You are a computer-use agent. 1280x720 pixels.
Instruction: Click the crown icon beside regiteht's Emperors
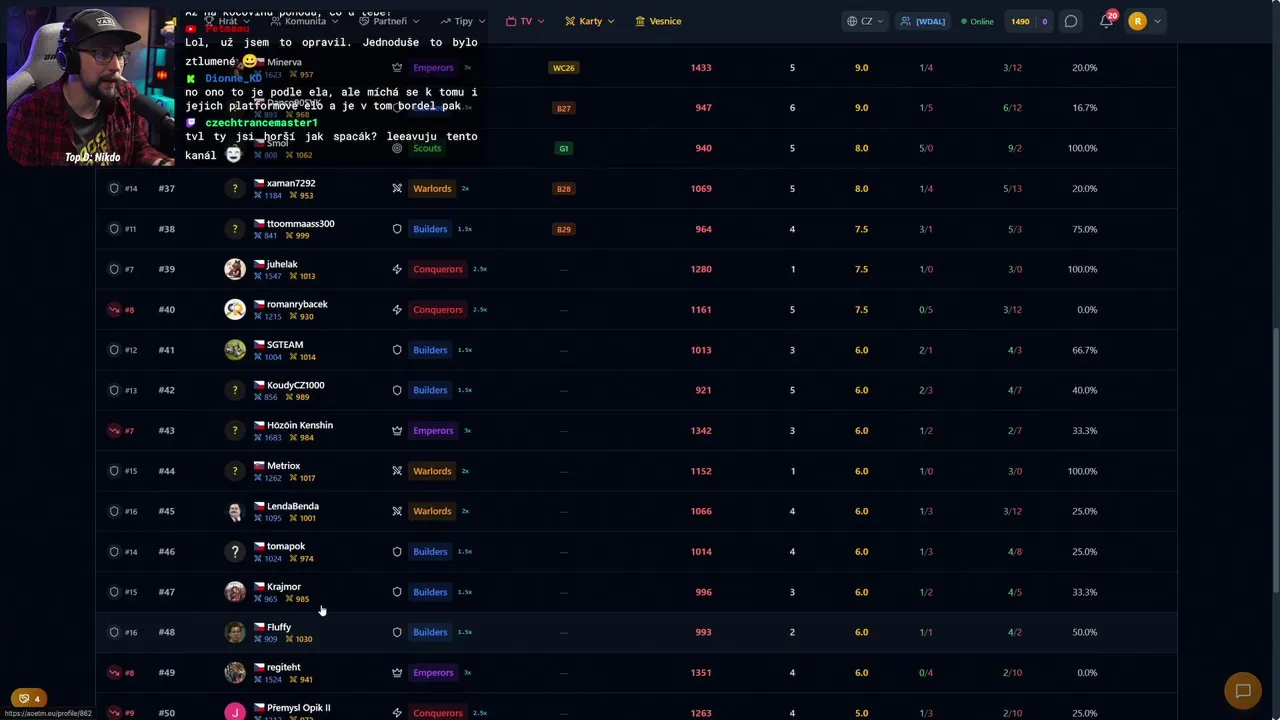click(x=397, y=672)
